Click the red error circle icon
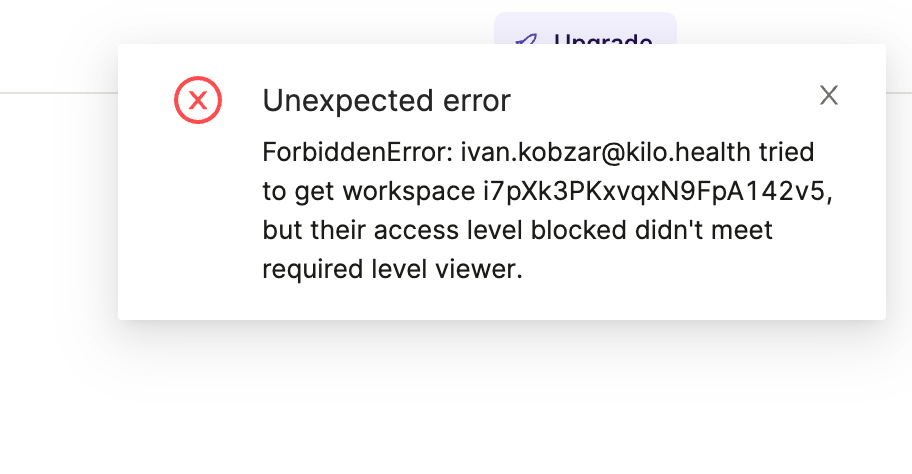Image resolution: width=912 pixels, height=474 pixels. [x=198, y=100]
